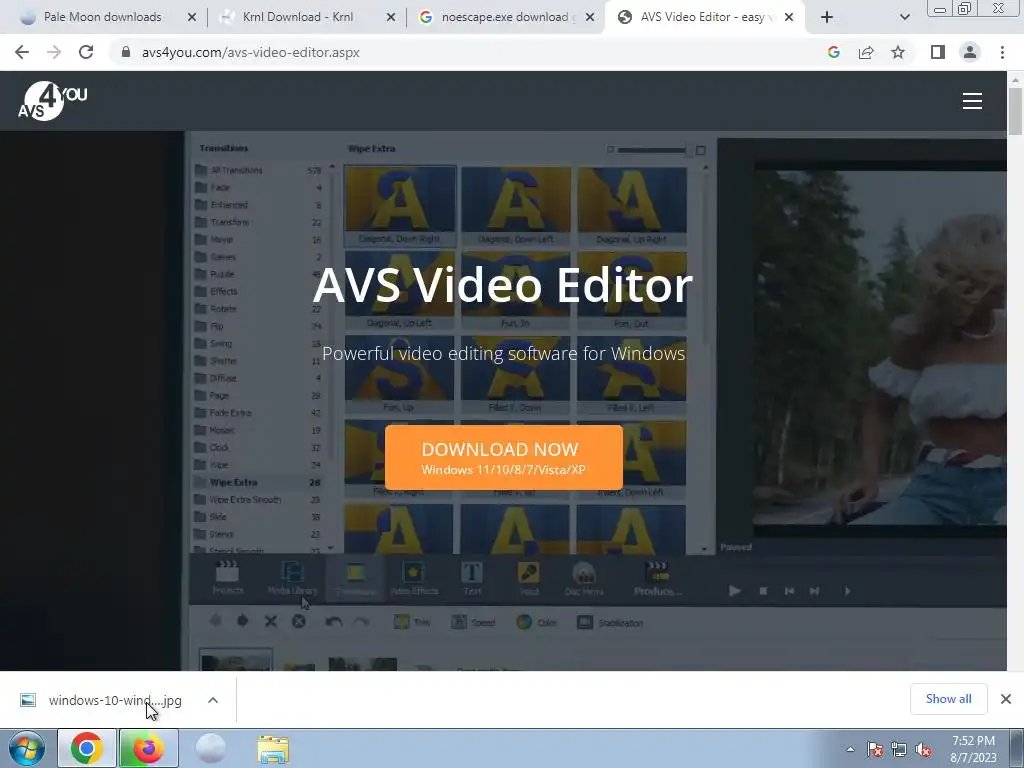The height and width of the screenshot is (768, 1024).
Task: Focus the address bar with avs4you.com URL
Action: click(x=457, y=52)
